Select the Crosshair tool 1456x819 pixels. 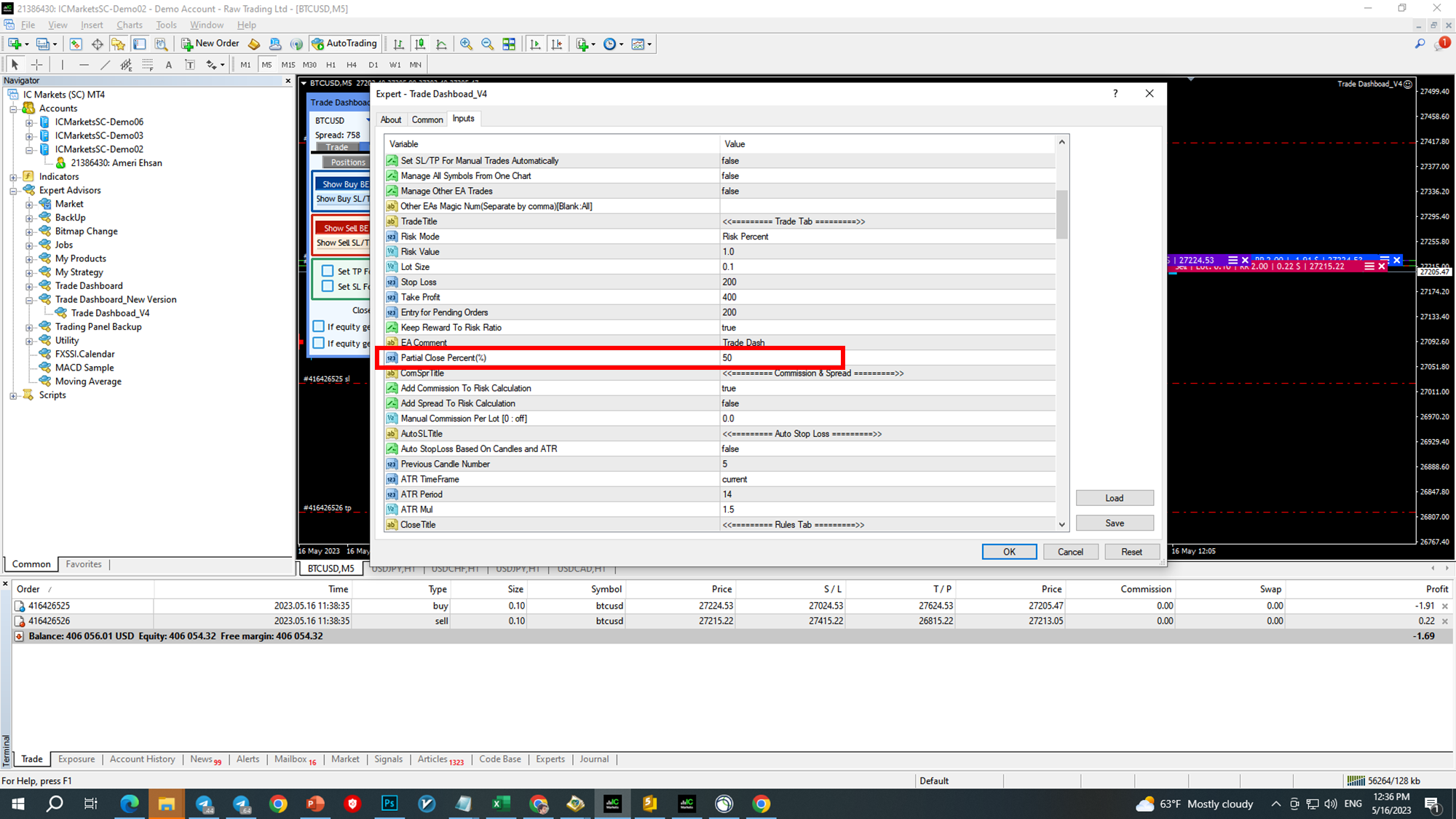[36, 65]
